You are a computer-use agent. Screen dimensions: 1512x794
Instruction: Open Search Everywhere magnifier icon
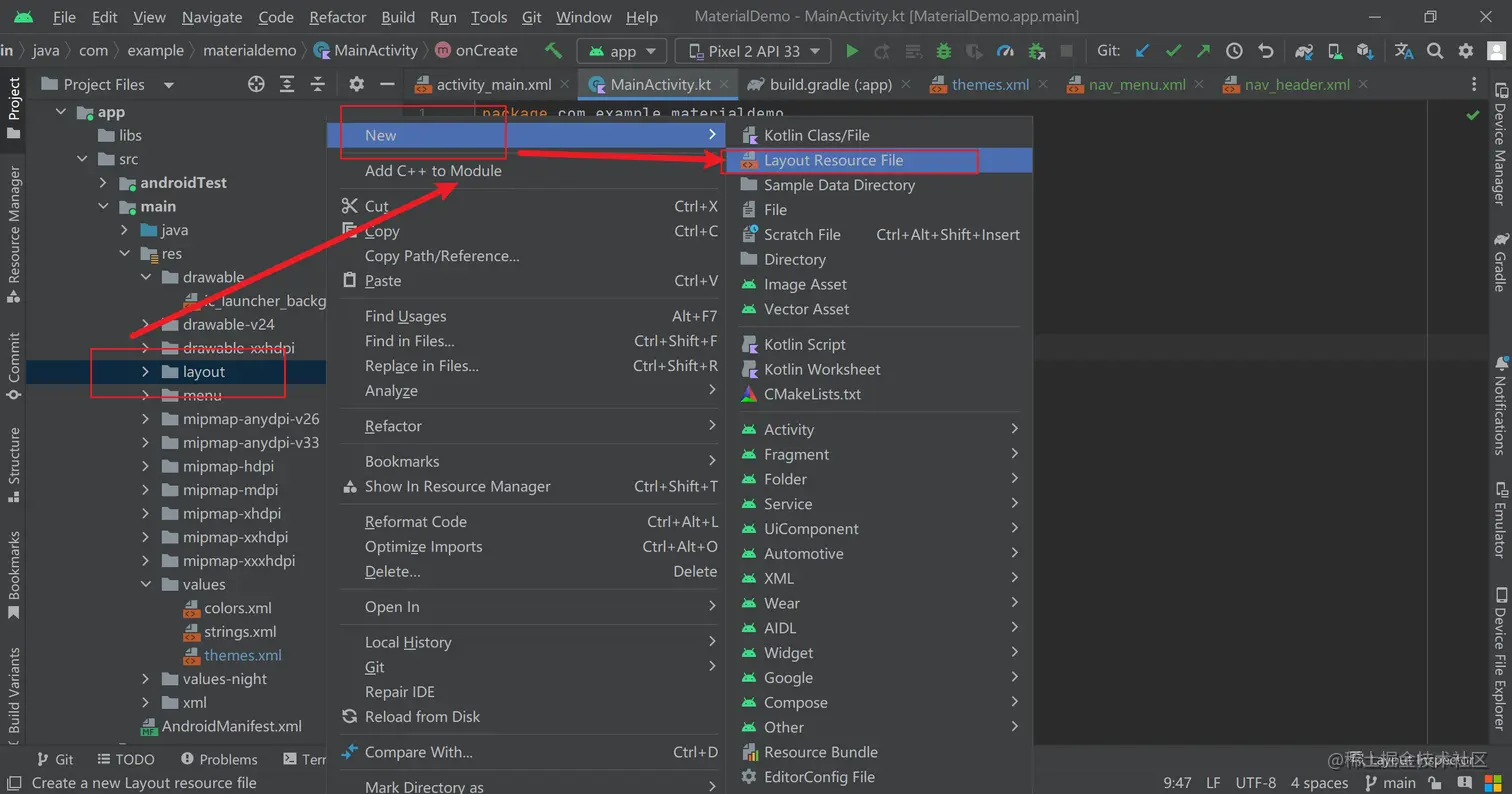(1435, 51)
